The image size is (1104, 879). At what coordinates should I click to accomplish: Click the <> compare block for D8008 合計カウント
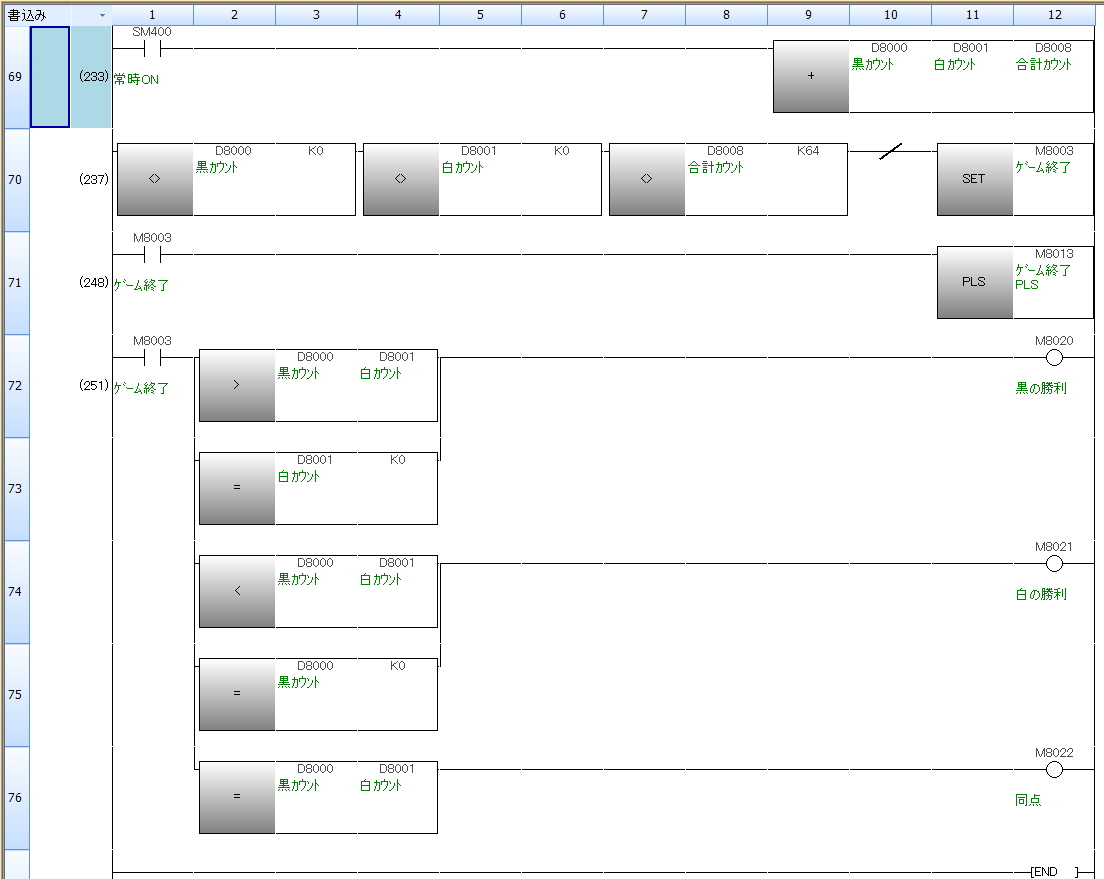[x=647, y=179]
